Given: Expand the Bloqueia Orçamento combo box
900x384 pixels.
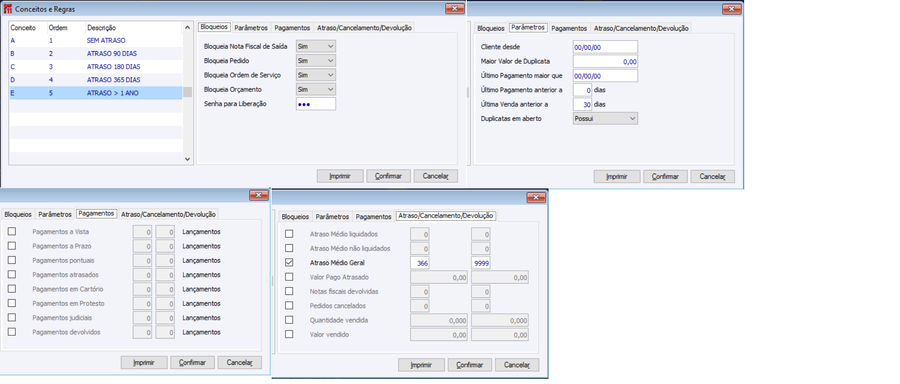Looking at the screenshot, I should pos(316,89).
